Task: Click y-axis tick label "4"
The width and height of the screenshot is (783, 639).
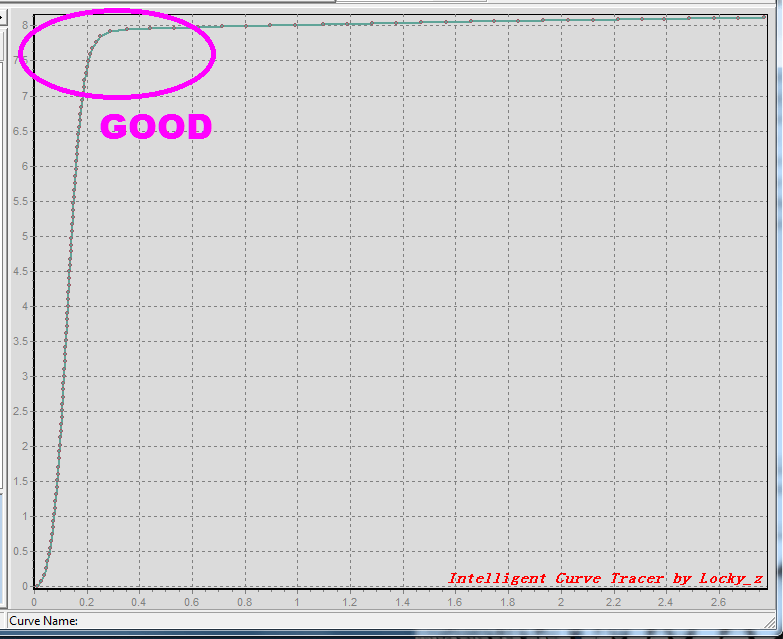Action: pos(25,307)
